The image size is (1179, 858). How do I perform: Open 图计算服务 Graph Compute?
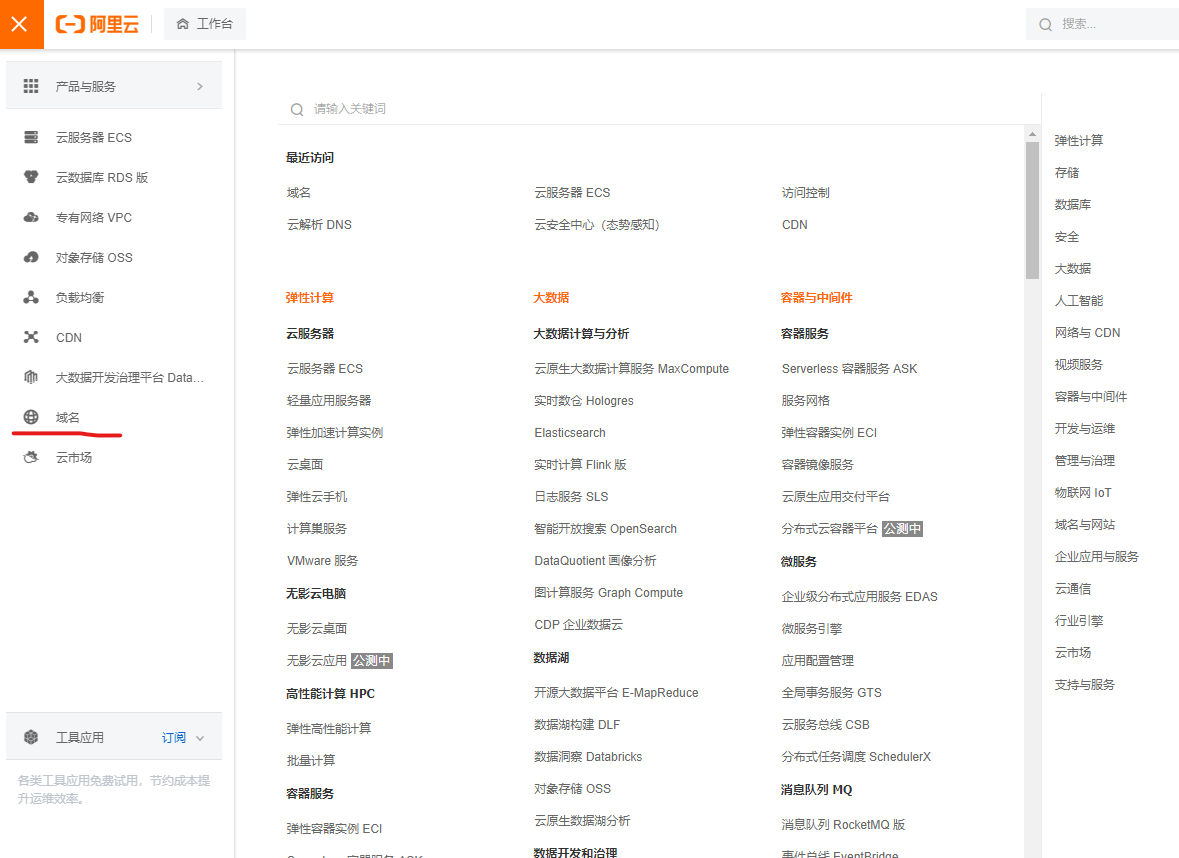pyautogui.click(x=608, y=593)
